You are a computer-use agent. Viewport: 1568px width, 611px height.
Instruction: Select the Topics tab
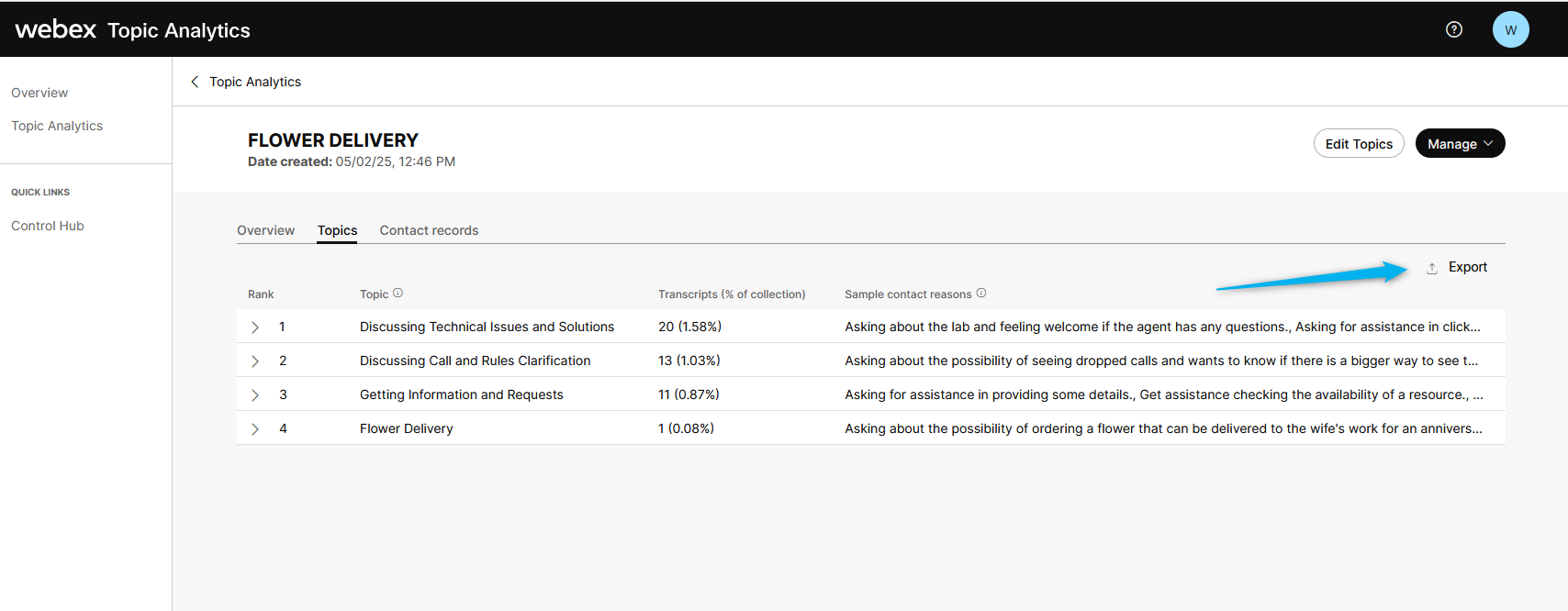(x=337, y=230)
